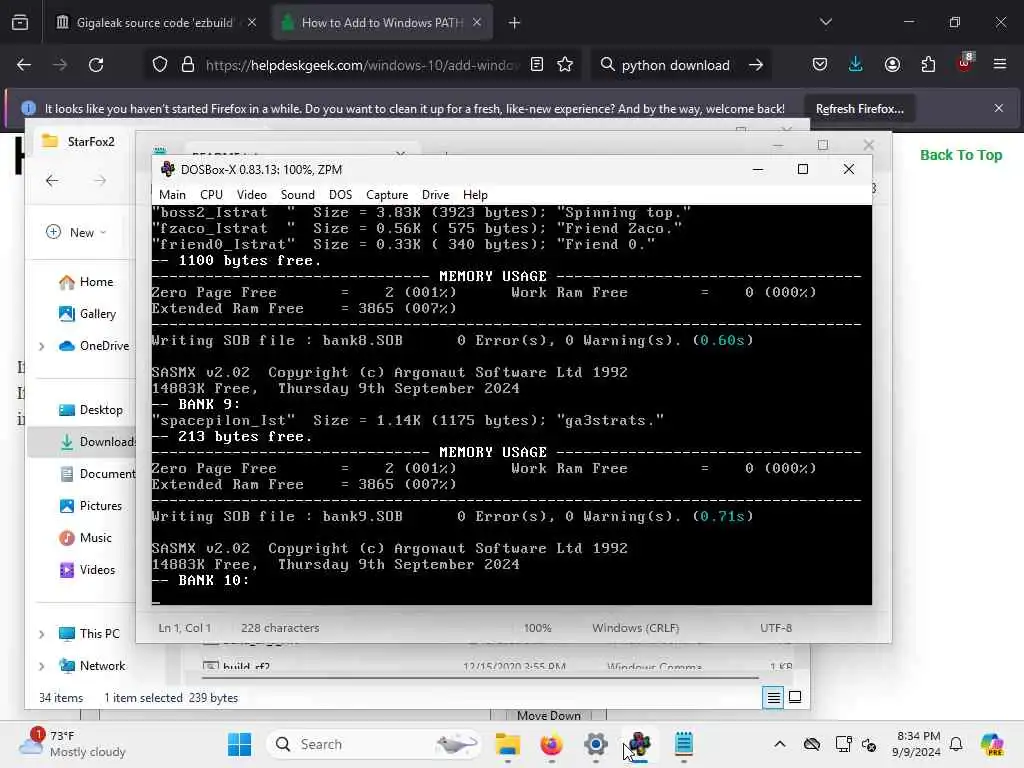Open the Save to Pocket button

click(820, 65)
